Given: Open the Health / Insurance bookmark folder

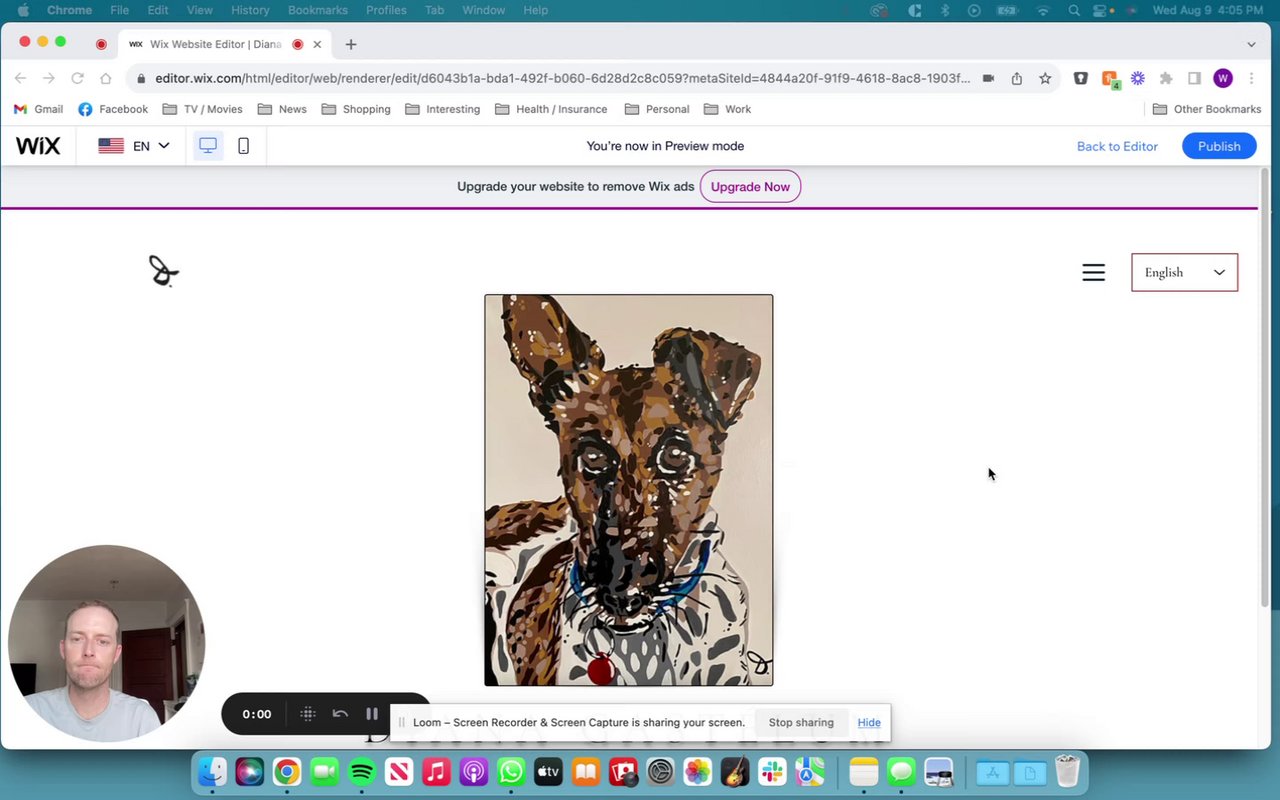Looking at the screenshot, I should coord(551,109).
